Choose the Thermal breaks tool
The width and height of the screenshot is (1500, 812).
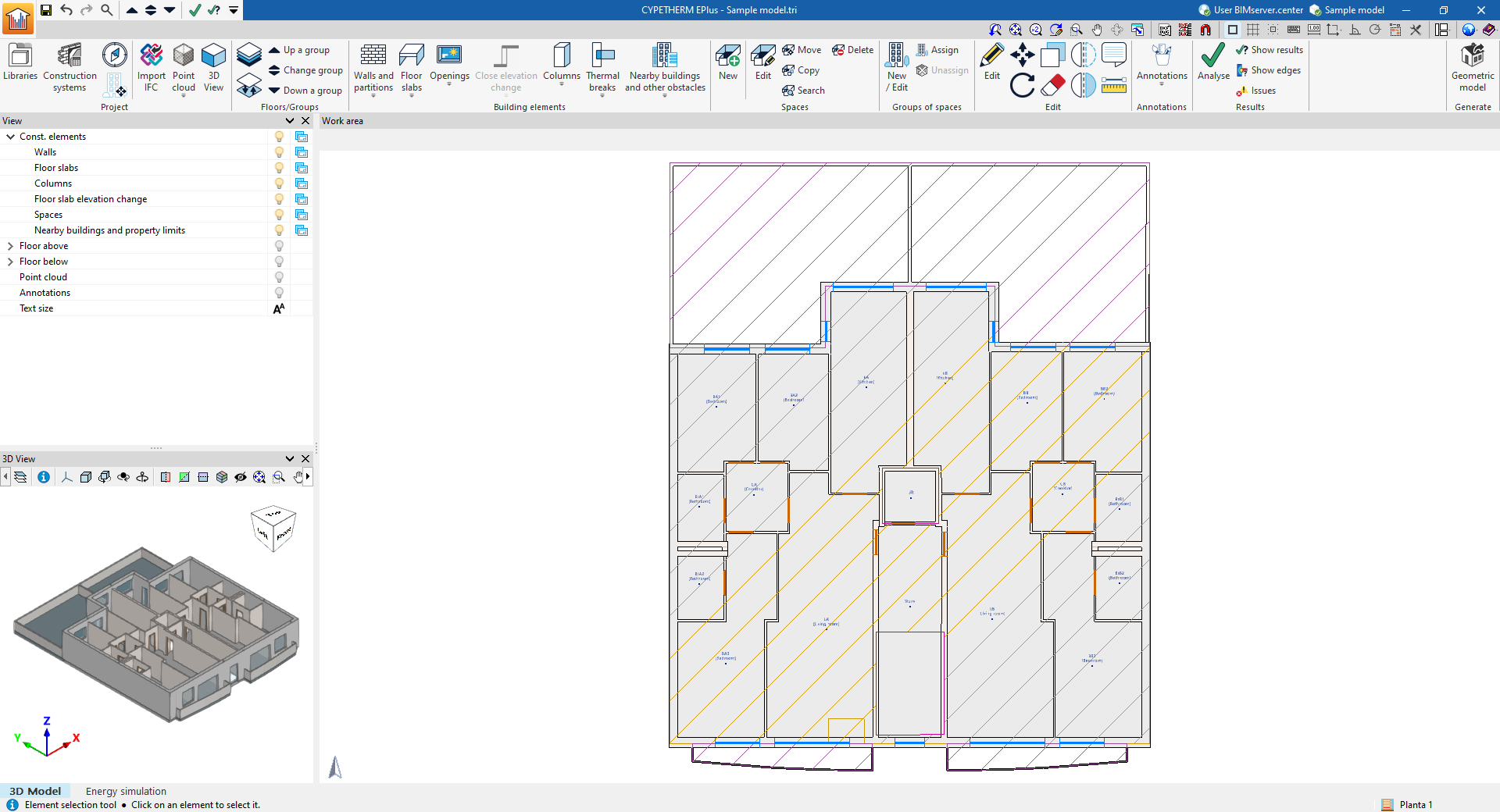(x=602, y=67)
